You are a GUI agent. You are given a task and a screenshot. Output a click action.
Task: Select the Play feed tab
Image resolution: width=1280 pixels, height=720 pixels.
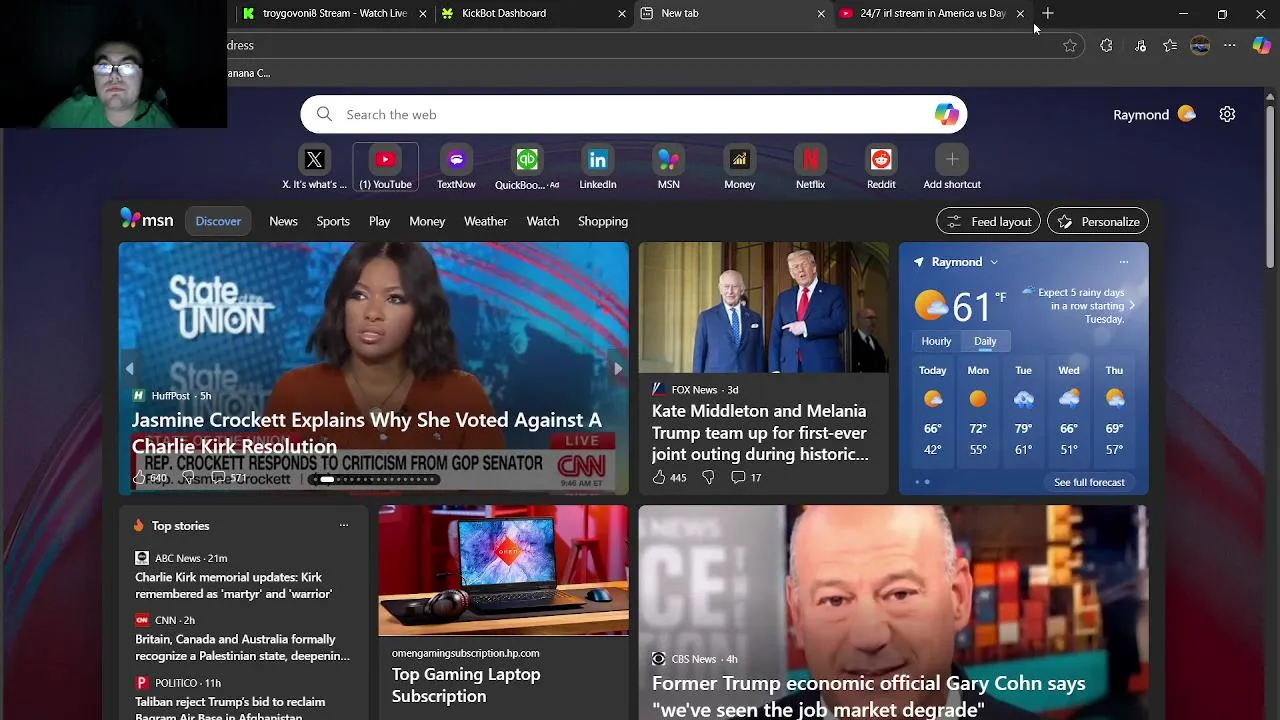click(x=379, y=221)
